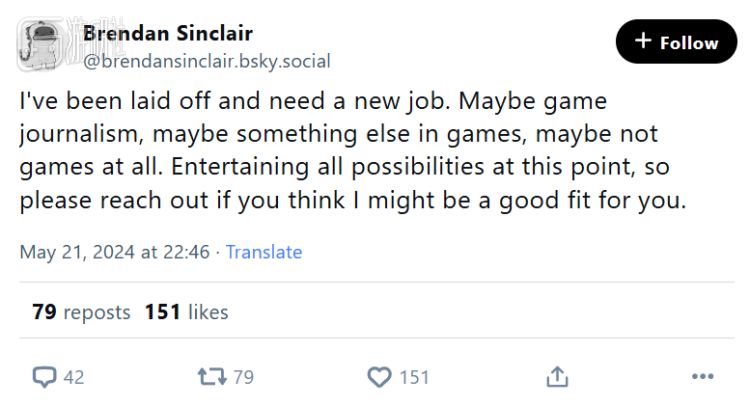The image size is (750, 406).
Task: Follow Brendan Sinclair
Action: pyautogui.click(x=676, y=42)
